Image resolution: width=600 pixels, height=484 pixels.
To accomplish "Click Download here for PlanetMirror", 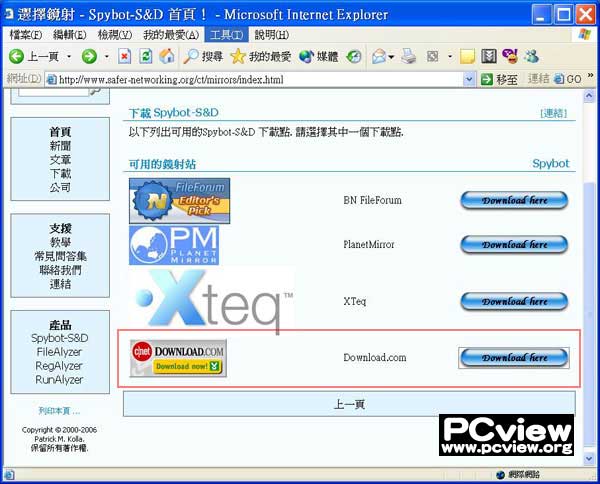I will (x=514, y=244).
